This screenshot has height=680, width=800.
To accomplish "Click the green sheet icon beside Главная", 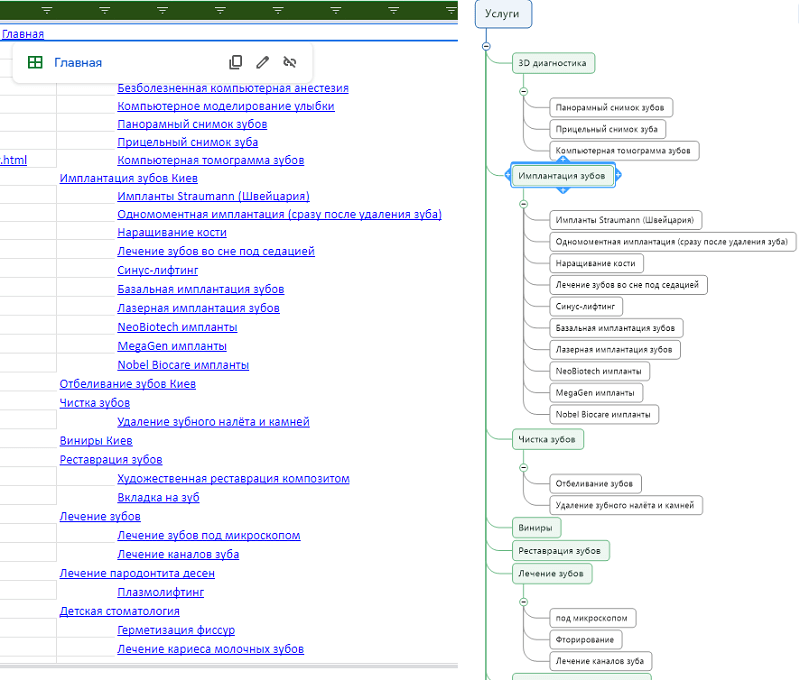I will [x=35, y=62].
